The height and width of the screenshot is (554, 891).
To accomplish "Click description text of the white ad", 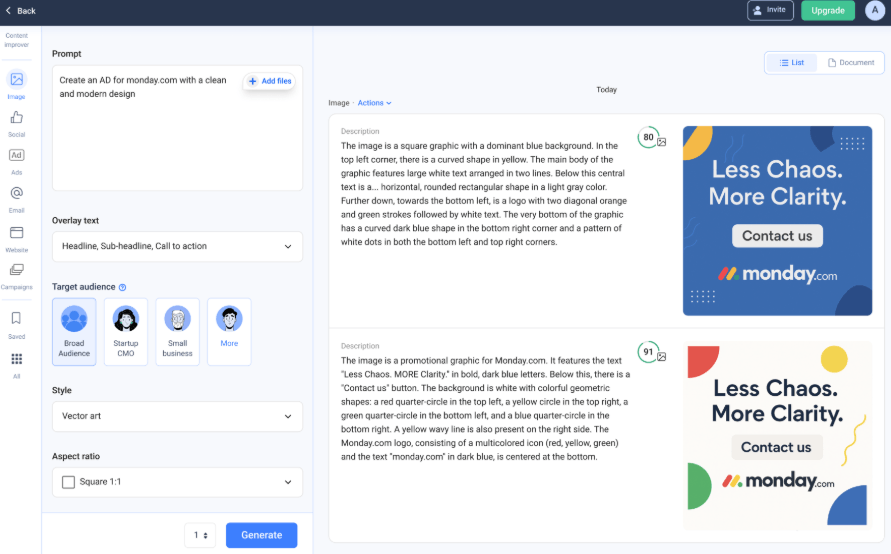I will (x=485, y=409).
